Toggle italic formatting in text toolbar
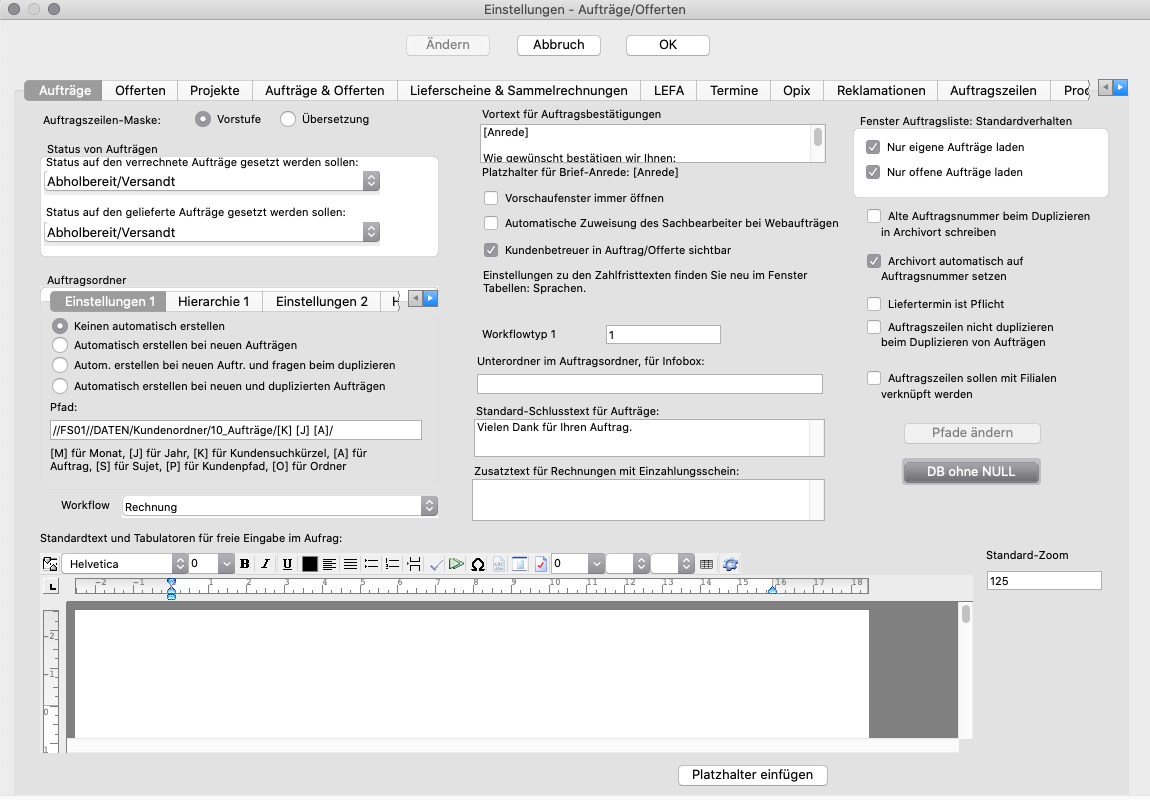The image size is (1150, 800). (266, 564)
